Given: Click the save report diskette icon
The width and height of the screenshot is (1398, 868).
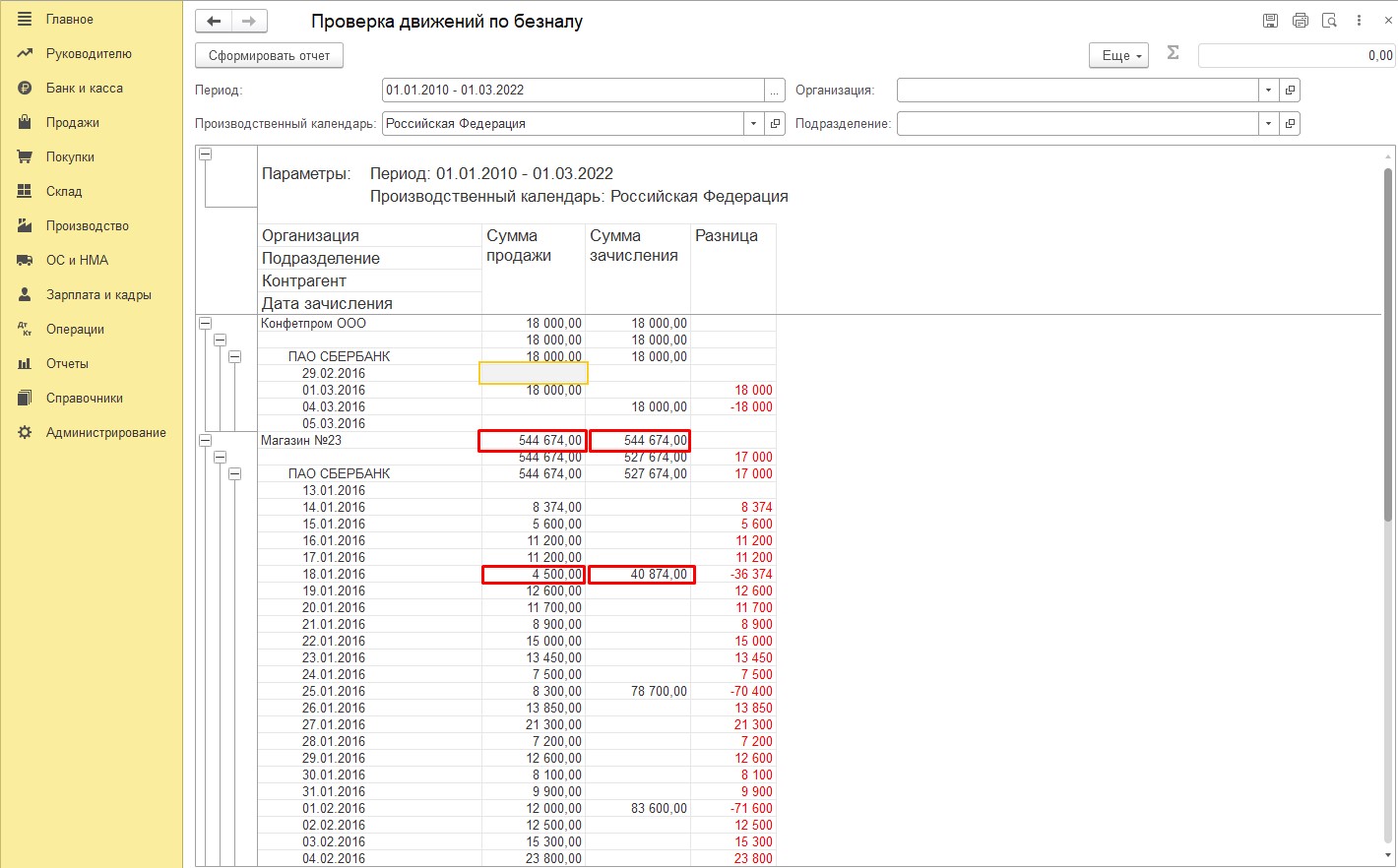Looking at the screenshot, I should click(1270, 21).
